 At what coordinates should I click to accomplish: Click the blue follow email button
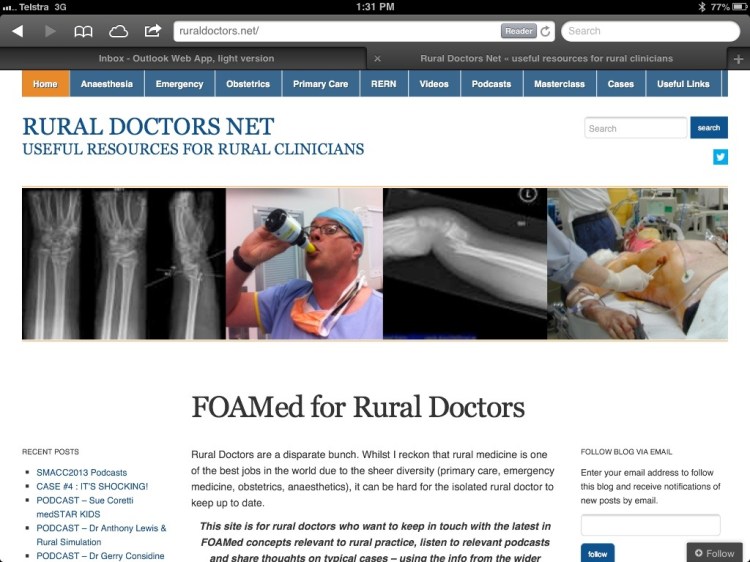point(598,553)
